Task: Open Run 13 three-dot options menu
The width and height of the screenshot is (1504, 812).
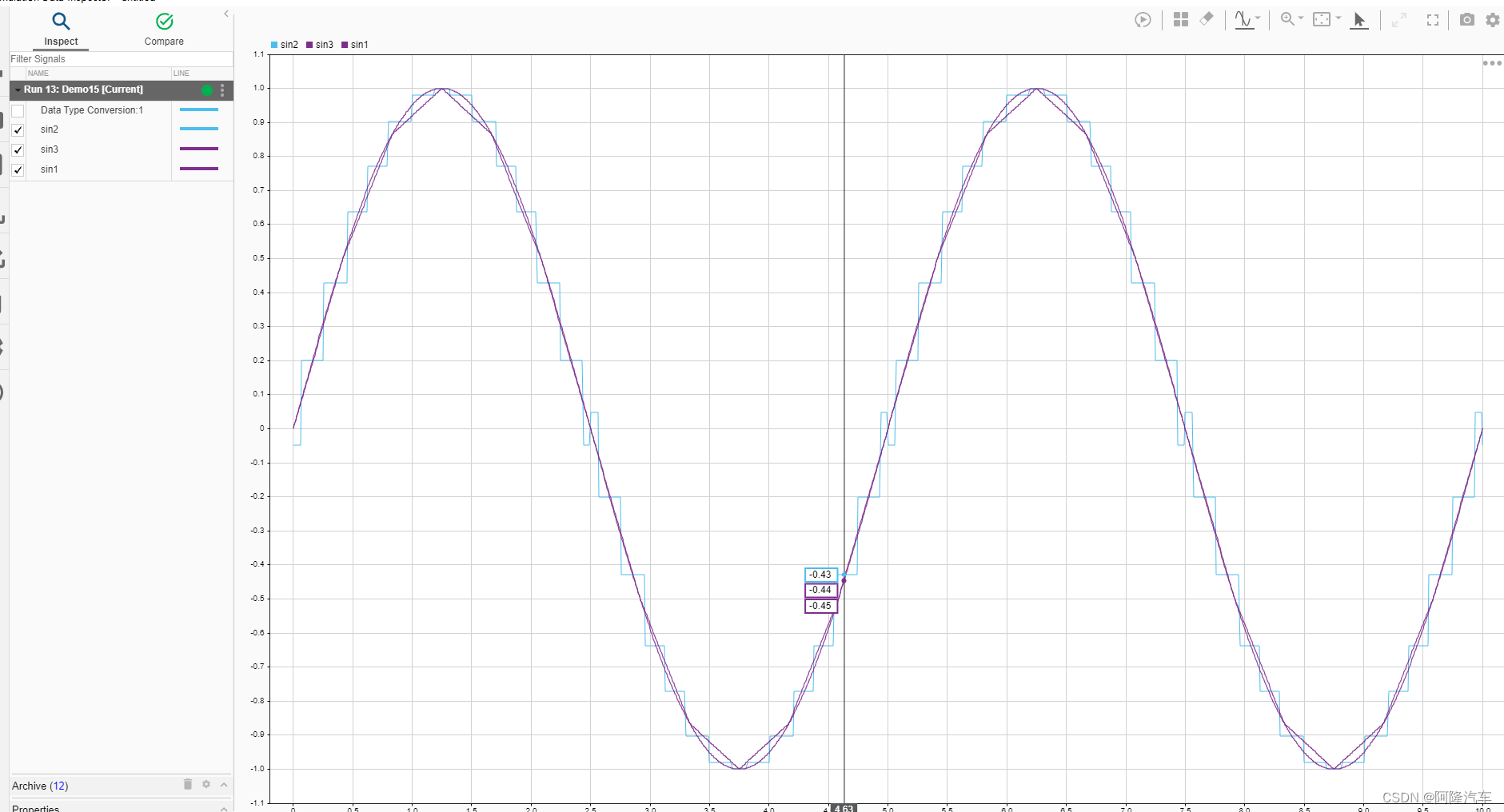Action: 222,90
